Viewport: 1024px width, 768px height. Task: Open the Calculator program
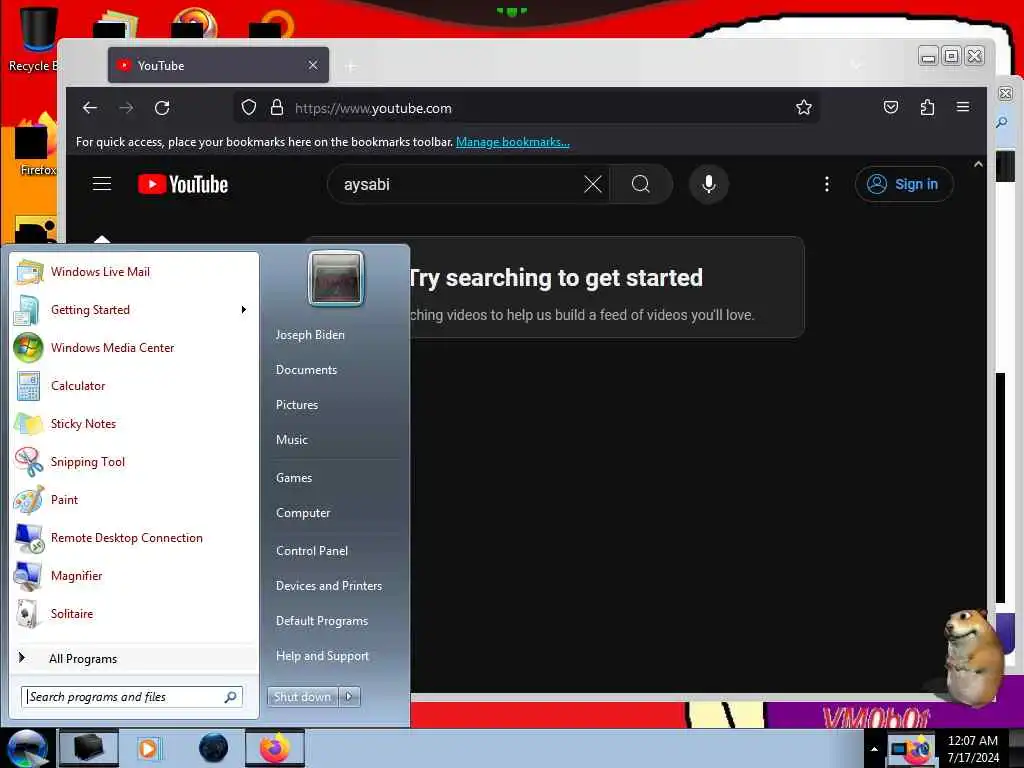coord(135,385)
